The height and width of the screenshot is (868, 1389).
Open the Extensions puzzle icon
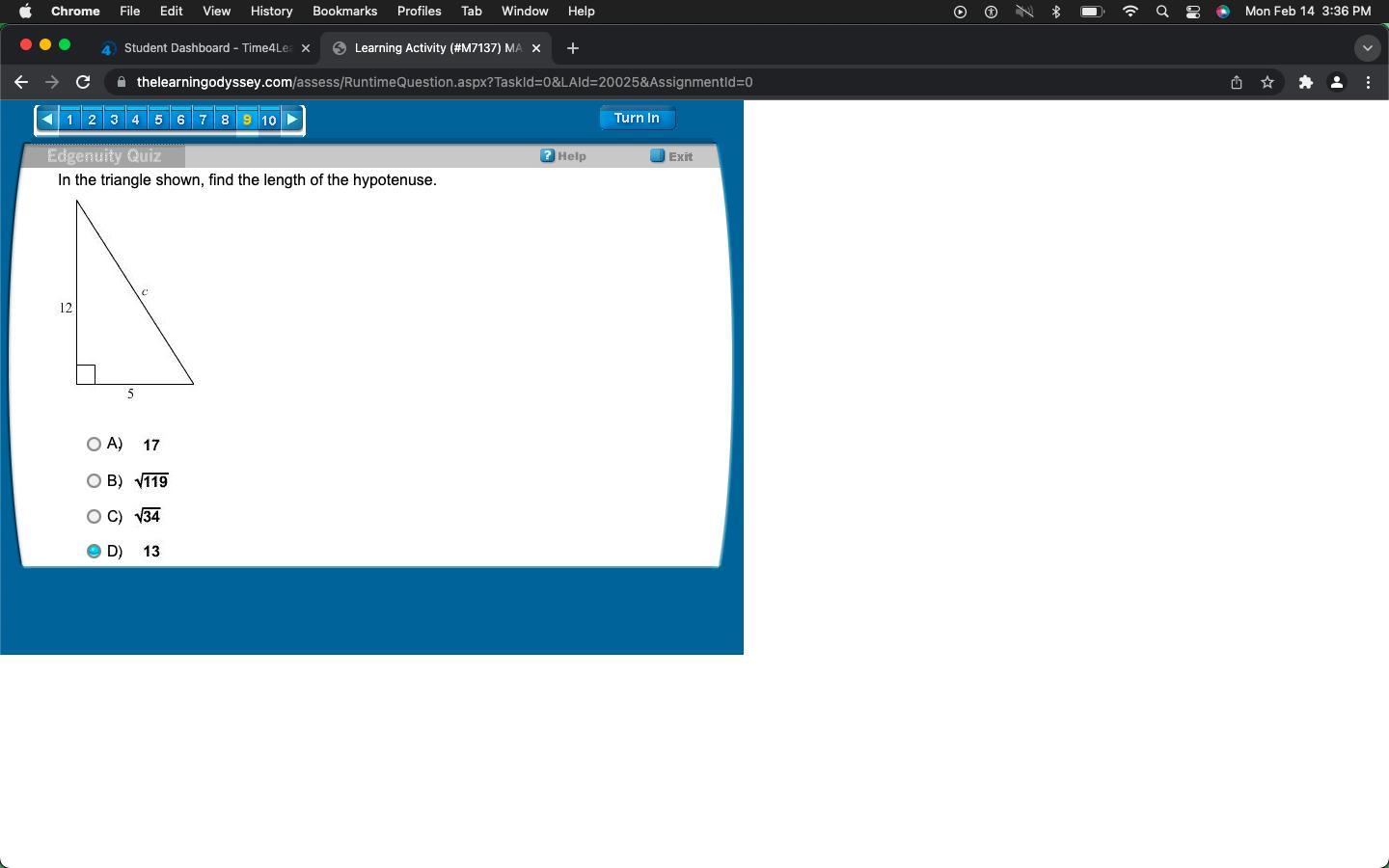pos(1306,82)
